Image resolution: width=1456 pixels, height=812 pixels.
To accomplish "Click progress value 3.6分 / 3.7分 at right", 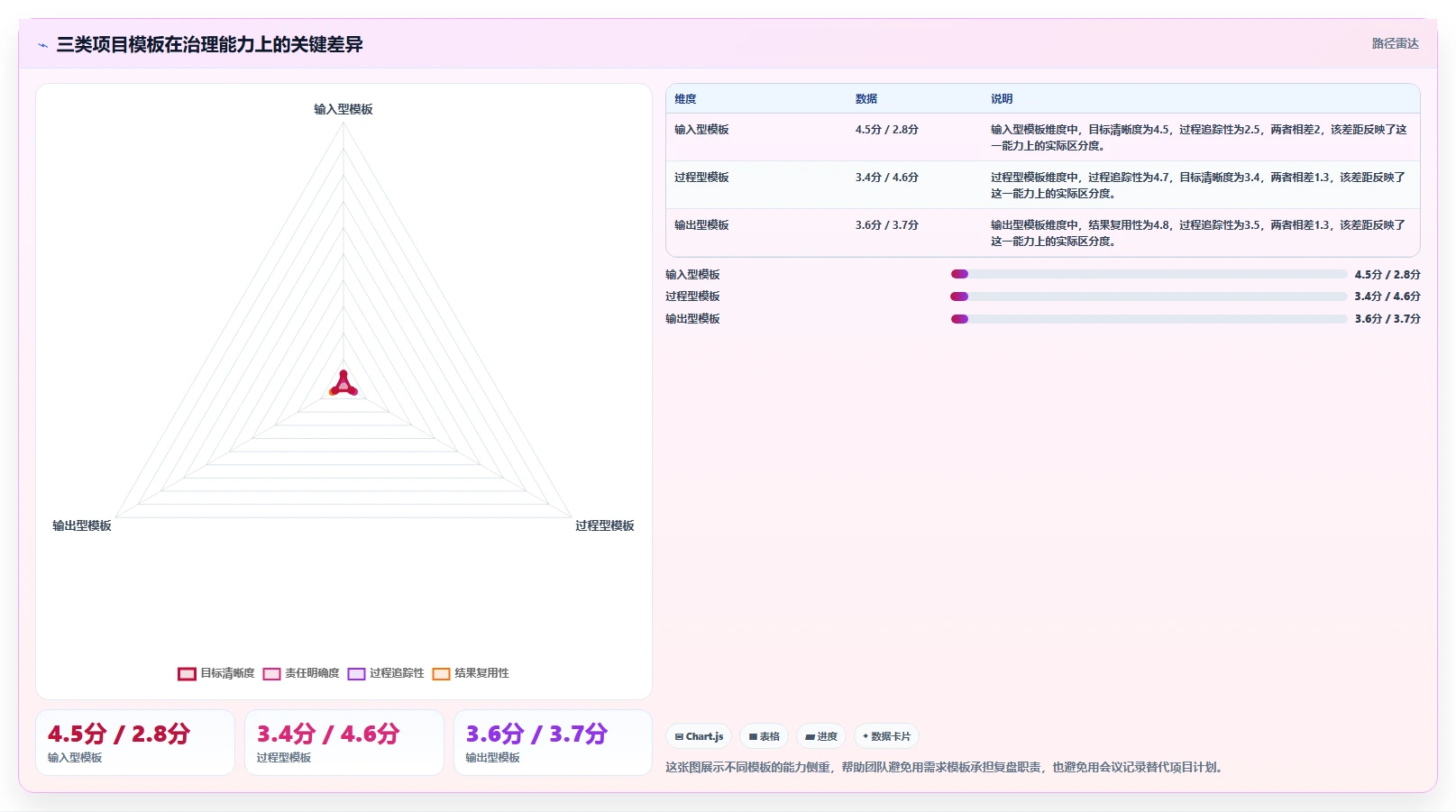I will pyautogui.click(x=1387, y=319).
